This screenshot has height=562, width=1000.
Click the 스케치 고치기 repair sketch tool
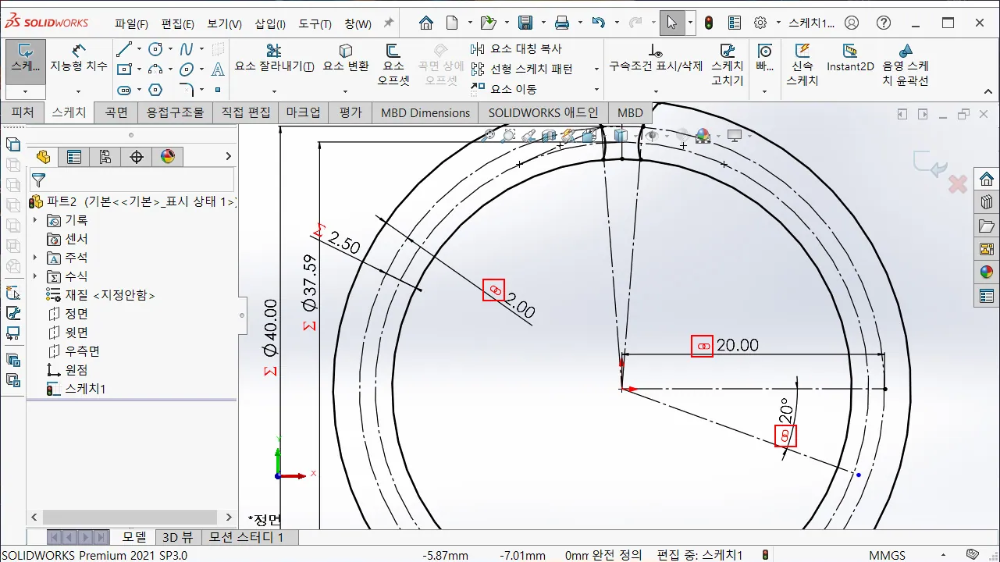click(x=728, y=64)
